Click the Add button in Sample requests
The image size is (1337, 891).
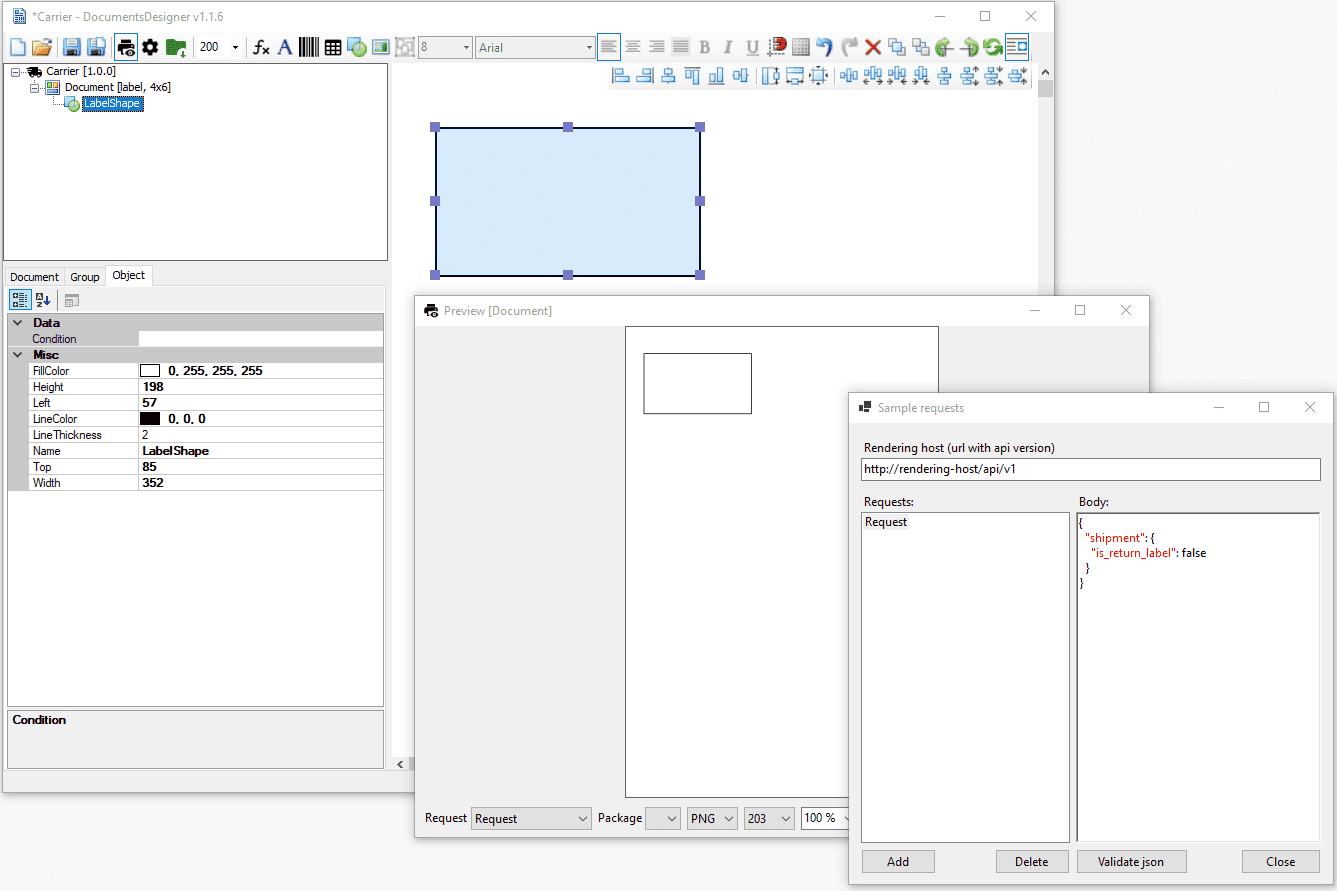(x=898, y=862)
